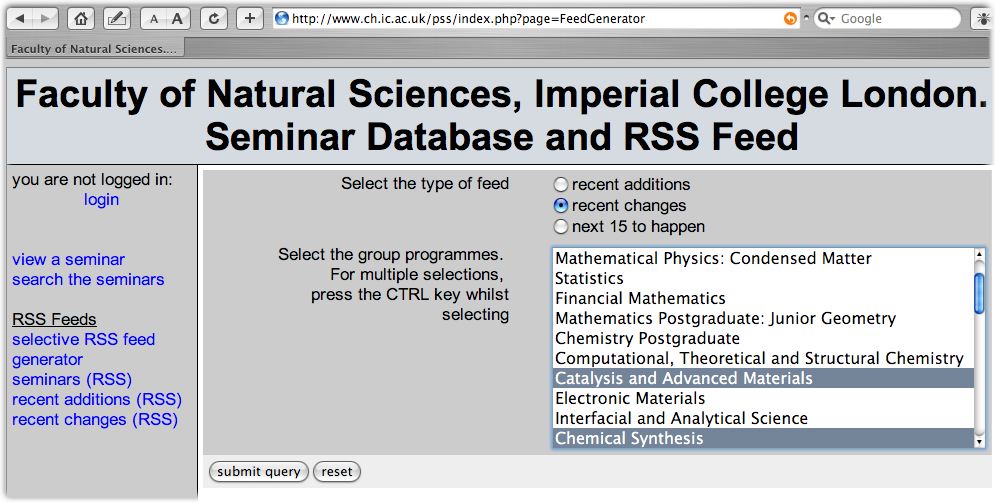Go forward with the right arrow button

pos(45,19)
